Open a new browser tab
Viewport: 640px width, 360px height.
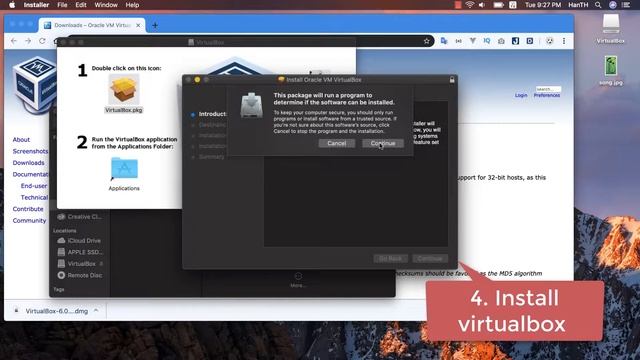(155, 25)
